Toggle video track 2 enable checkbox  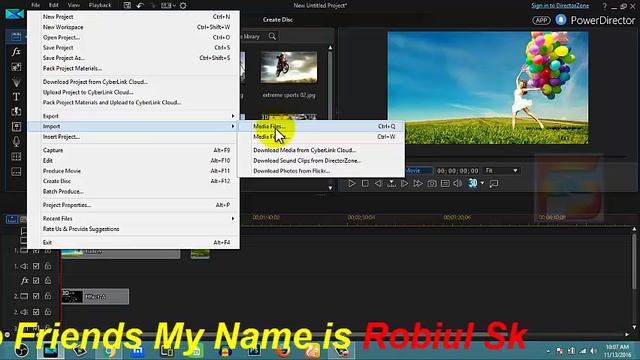pyautogui.click(x=36, y=296)
